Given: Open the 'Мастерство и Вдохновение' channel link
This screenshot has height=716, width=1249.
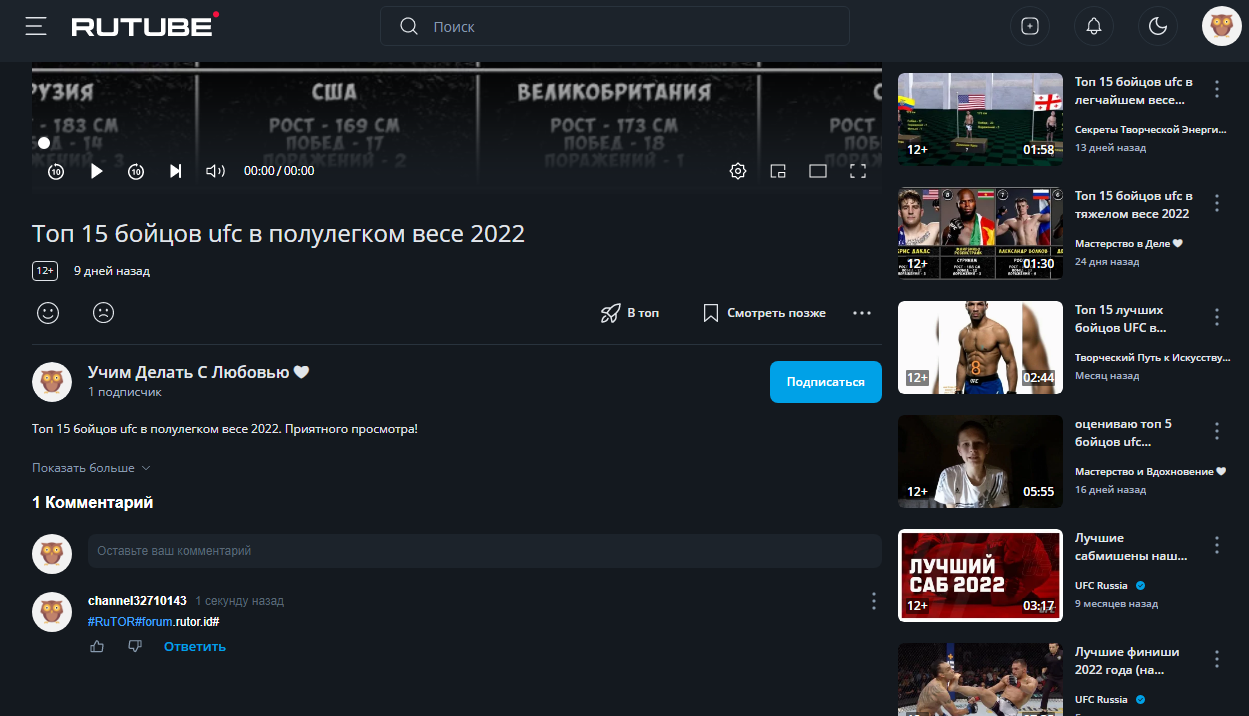Looking at the screenshot, I should pos(1150,471).
